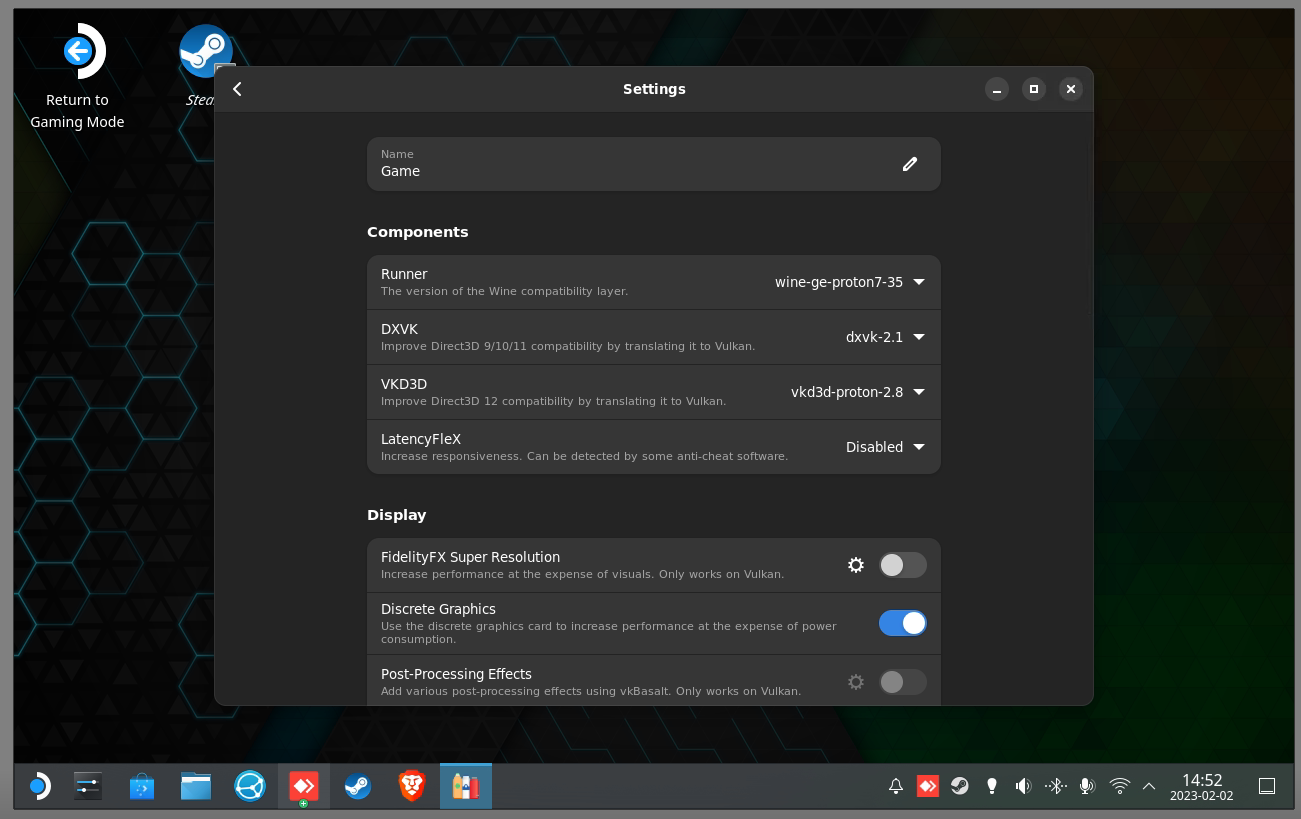Click the Components section heading
The width and height of the screenshot is (1301, 819).
(418, 232)
